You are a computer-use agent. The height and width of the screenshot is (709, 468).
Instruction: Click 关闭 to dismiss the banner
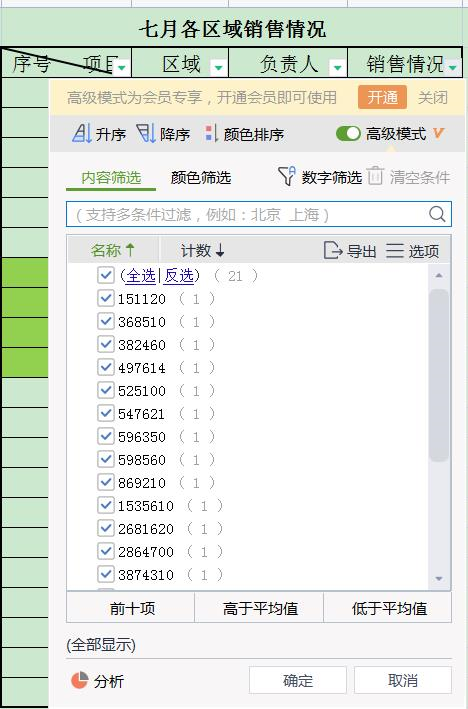[x=433, y=97]
